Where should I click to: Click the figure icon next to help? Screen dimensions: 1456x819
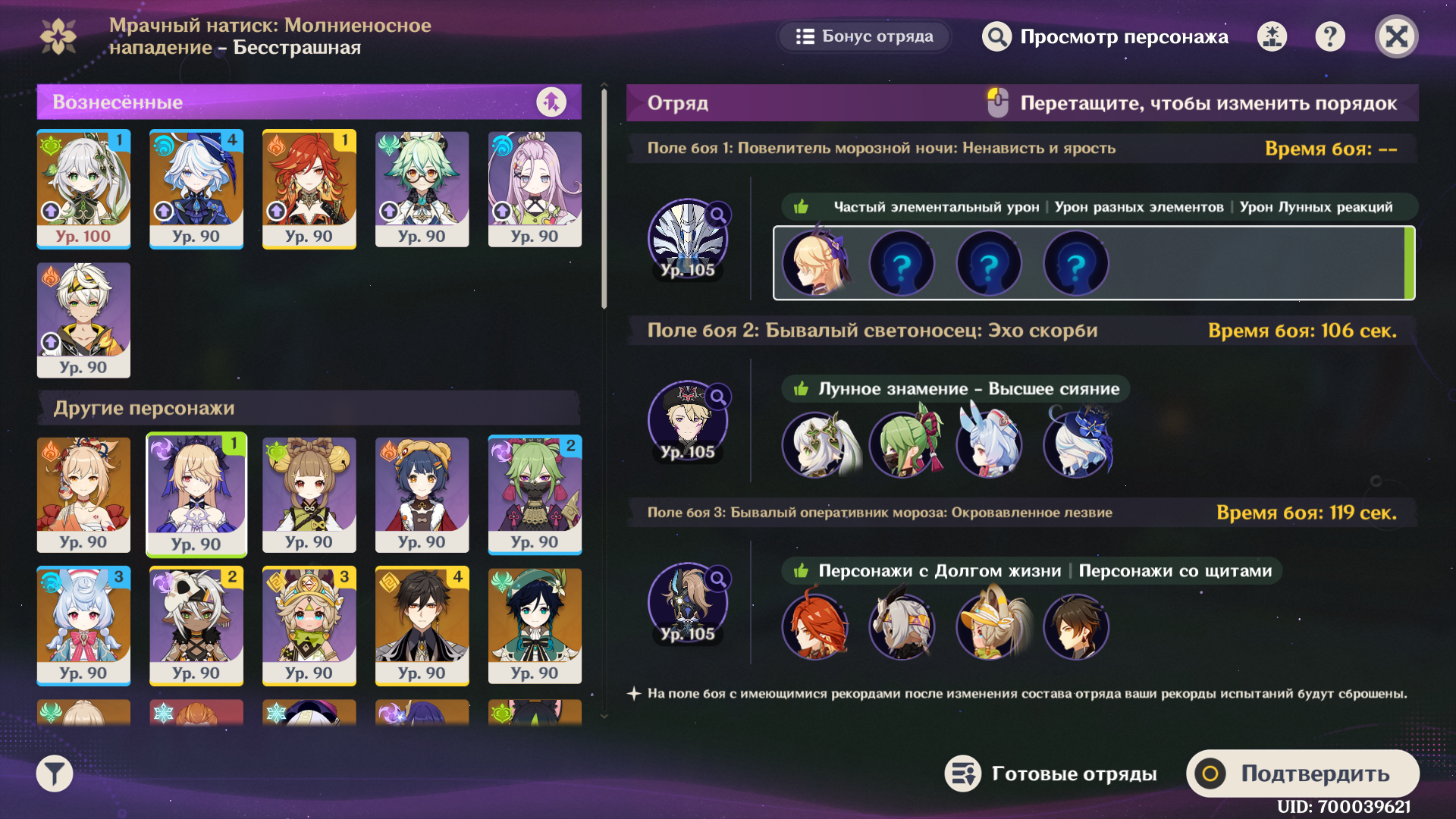1272,36
